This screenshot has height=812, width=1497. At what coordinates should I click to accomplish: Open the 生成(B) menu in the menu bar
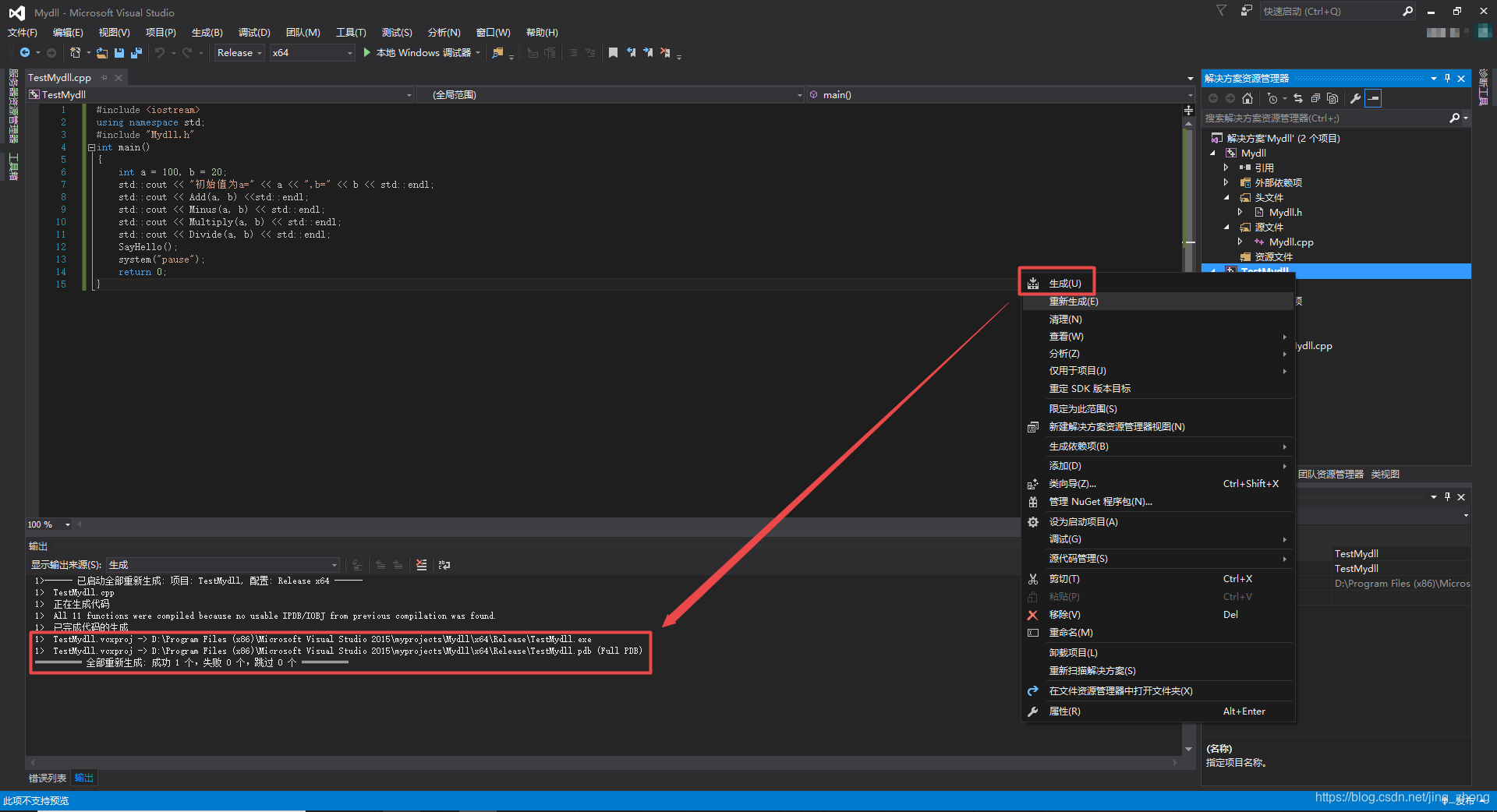tap(207, 32)
